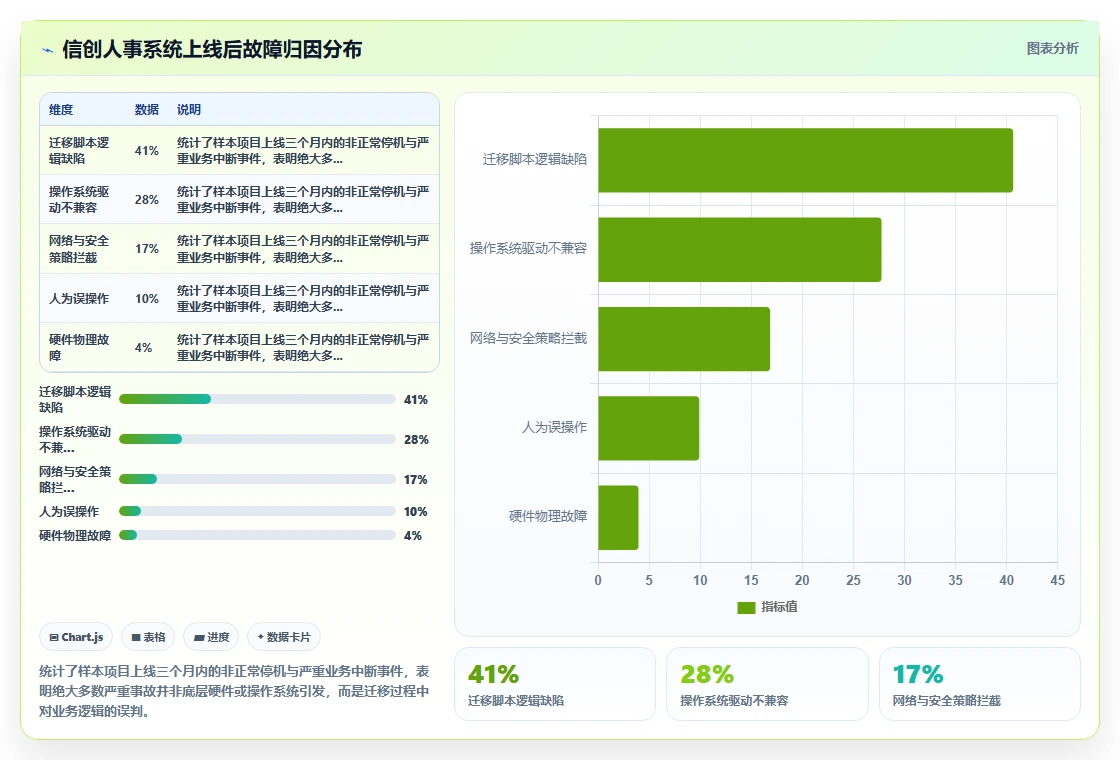This screenshot has height=760, width=1120.
Task: Open the 41% 迁移脚本逻辑缺陷 stat card
Action: (555, 684)
